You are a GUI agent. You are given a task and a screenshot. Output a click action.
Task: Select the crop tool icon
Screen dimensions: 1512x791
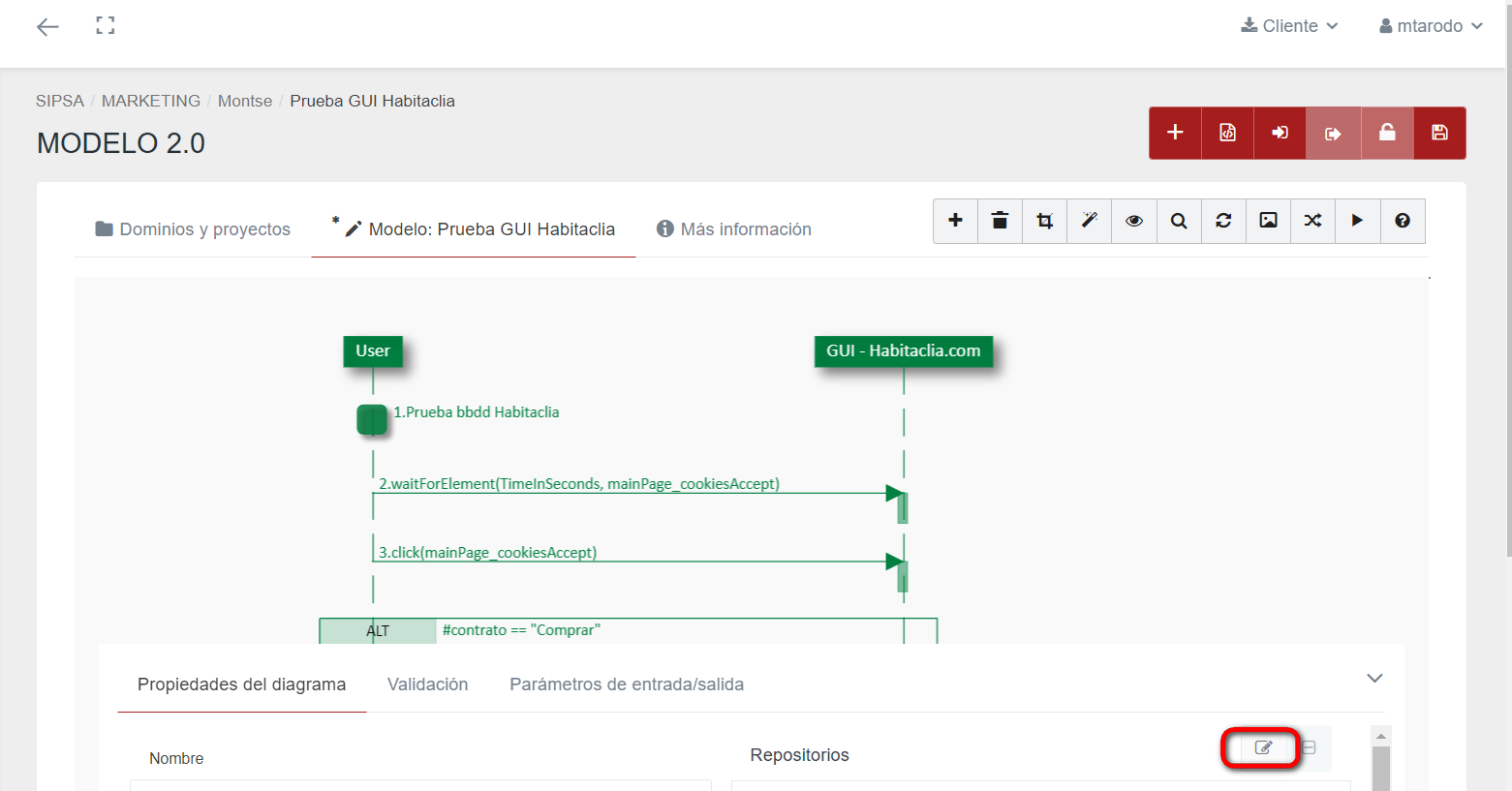pyautogui.click(x=1044, y=221)
